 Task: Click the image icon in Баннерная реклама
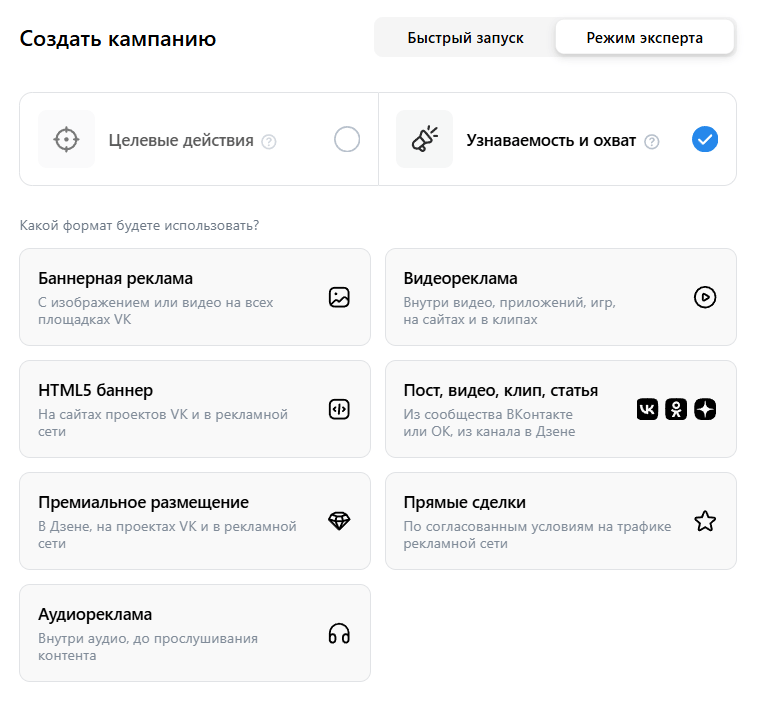coord(339,297)
